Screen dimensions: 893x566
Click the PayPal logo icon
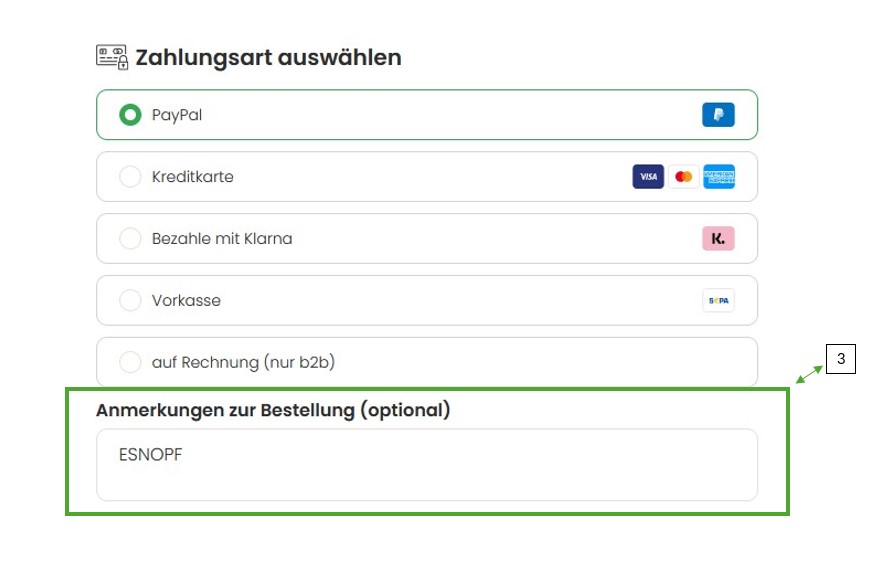[x=718, y=114]
